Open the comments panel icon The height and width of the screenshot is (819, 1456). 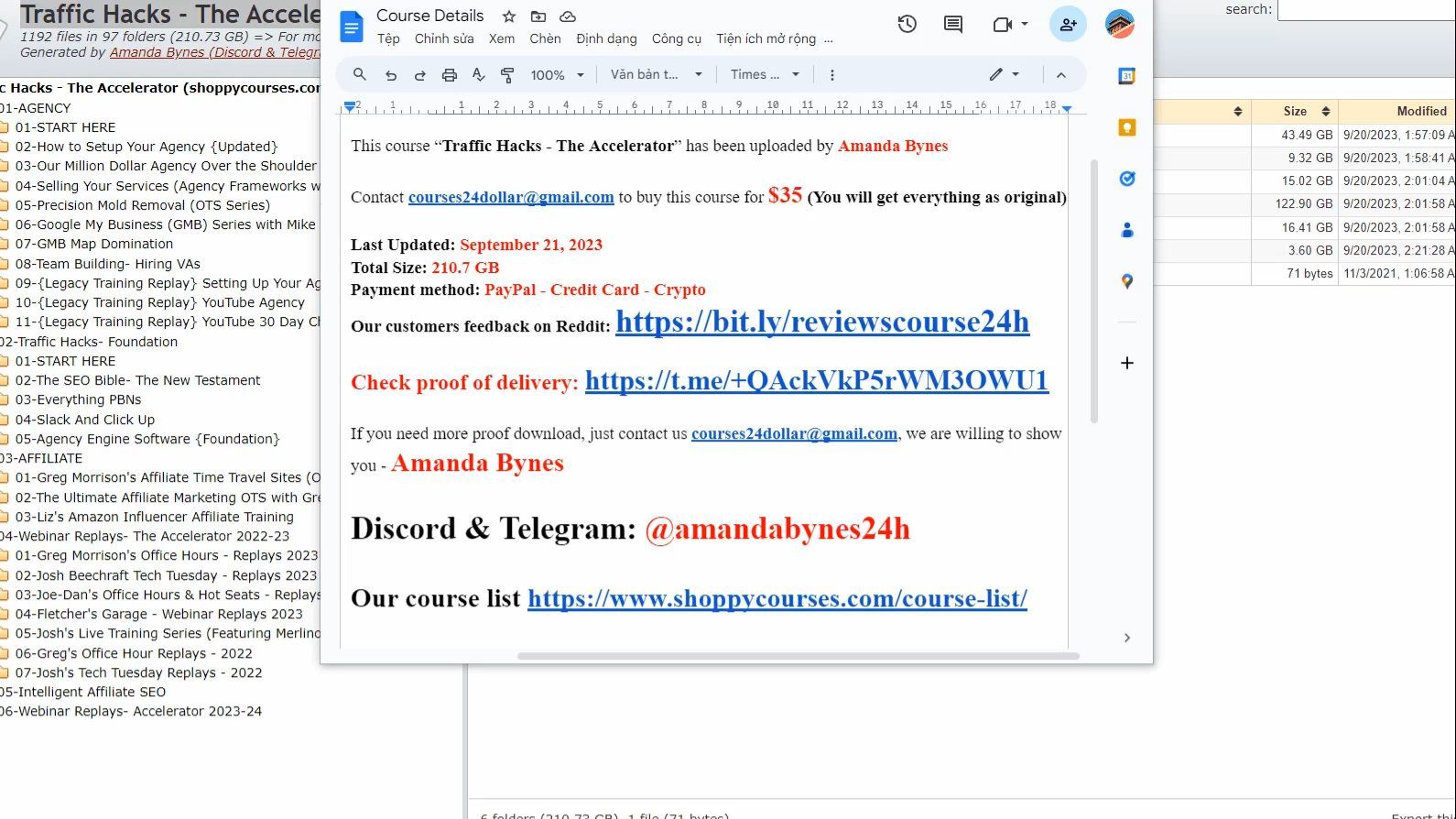point(953,25)
